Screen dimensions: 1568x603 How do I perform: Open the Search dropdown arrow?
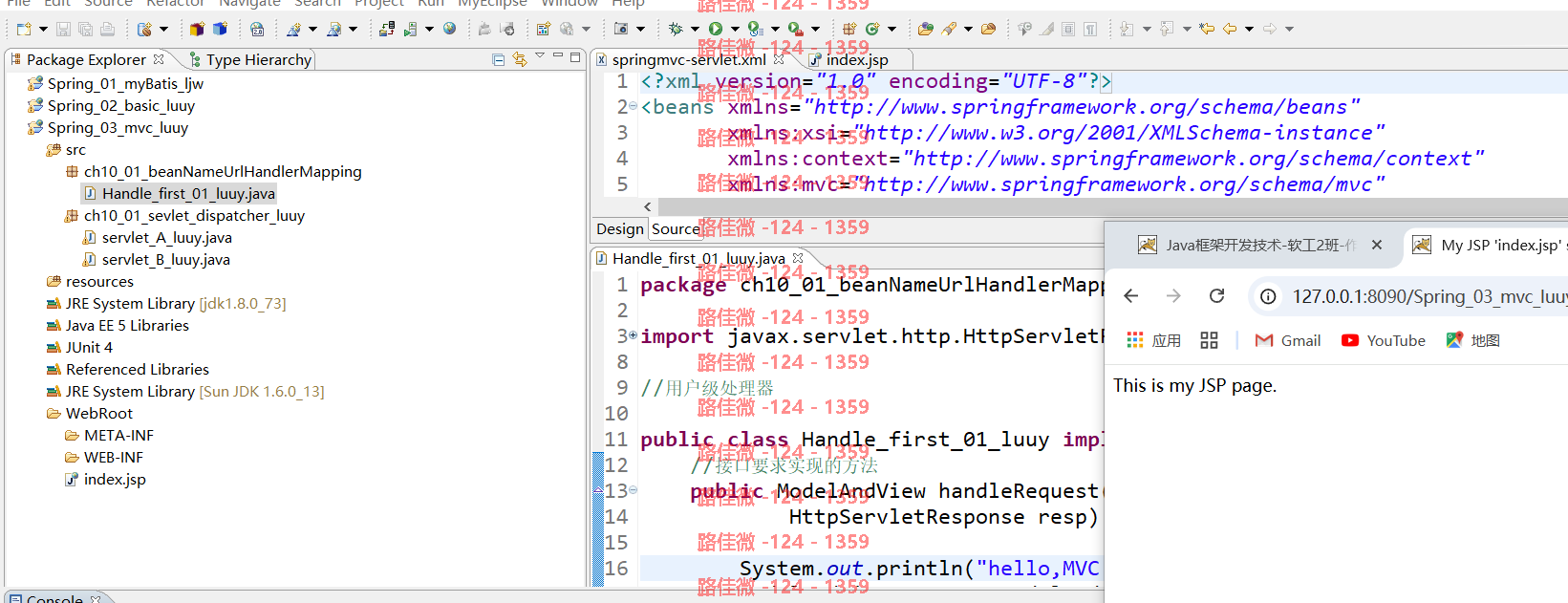pos(968,29)
